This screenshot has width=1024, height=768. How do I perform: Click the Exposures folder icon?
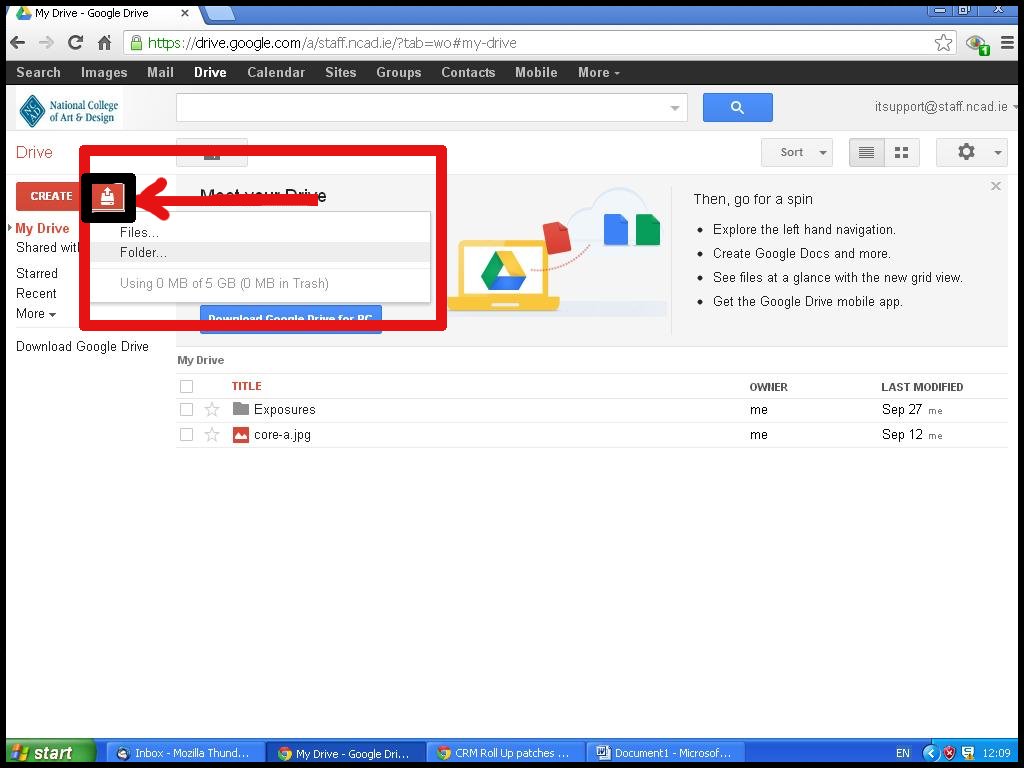click(x=241, y=409)
